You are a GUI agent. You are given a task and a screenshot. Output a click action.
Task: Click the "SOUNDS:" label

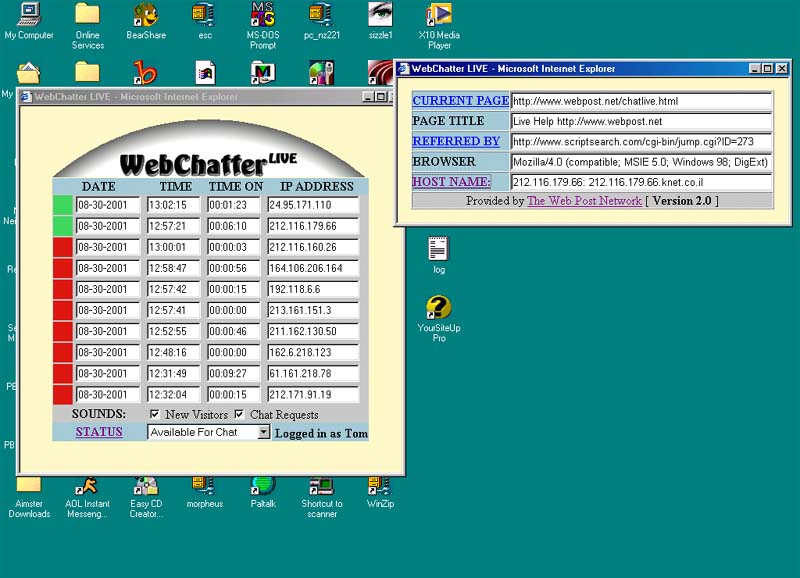pyautogui.click(x=98, y=414)
